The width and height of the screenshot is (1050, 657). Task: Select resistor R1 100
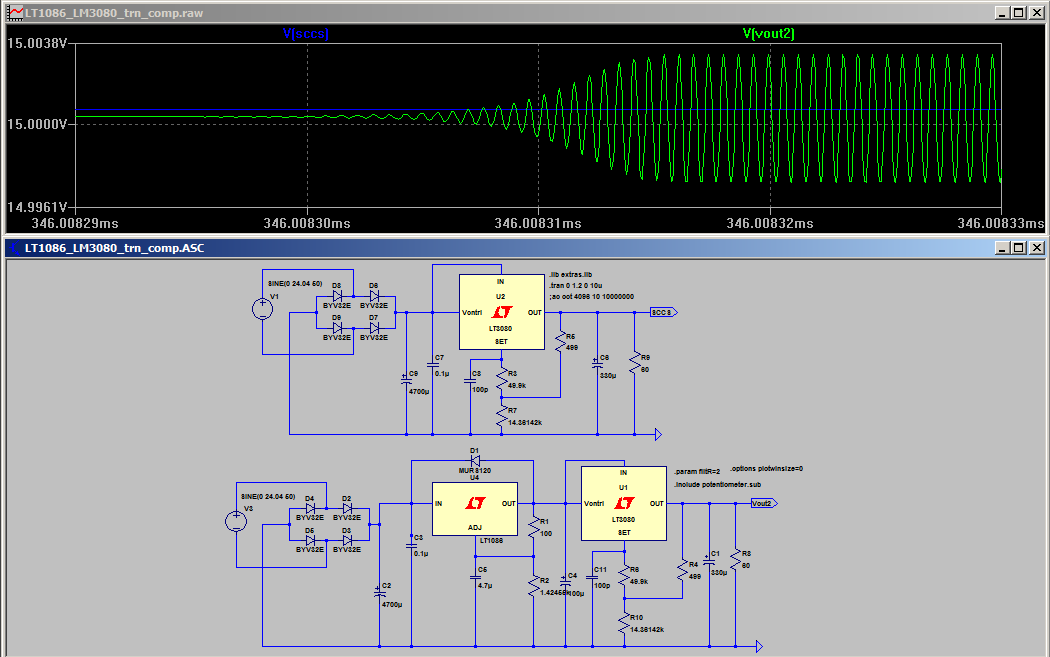tap(534, 527)
